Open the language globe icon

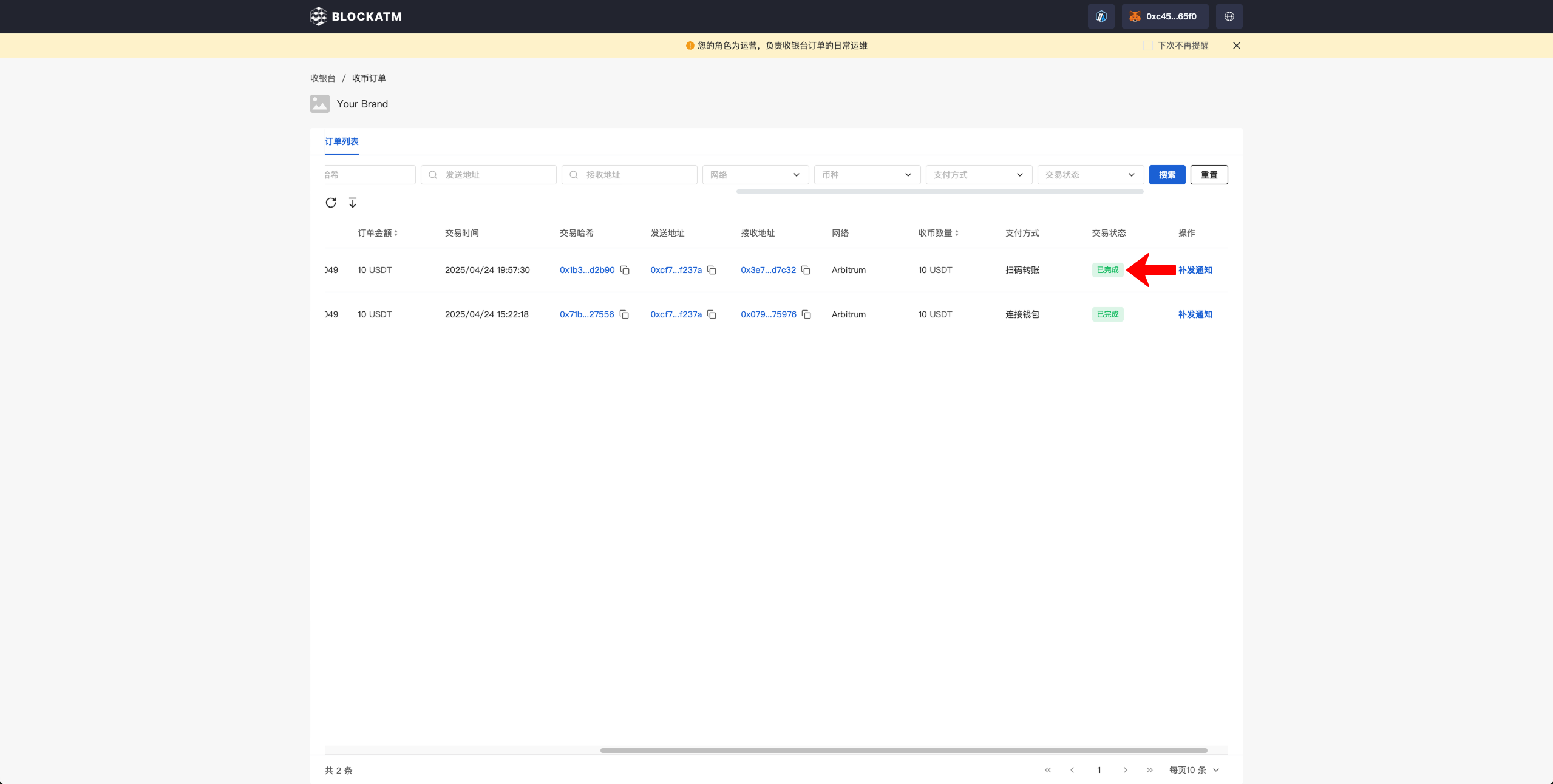1229,16
